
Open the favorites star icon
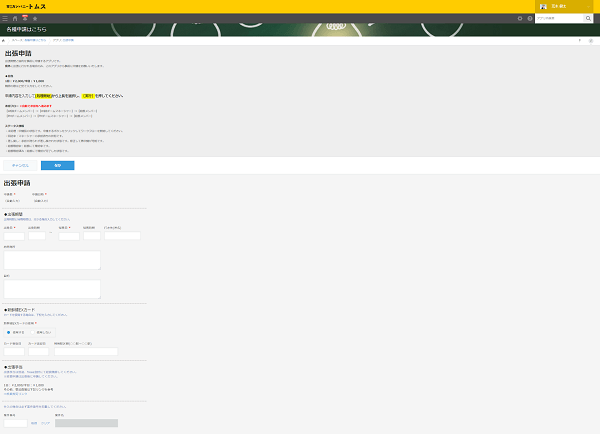[x=35, y=18]
